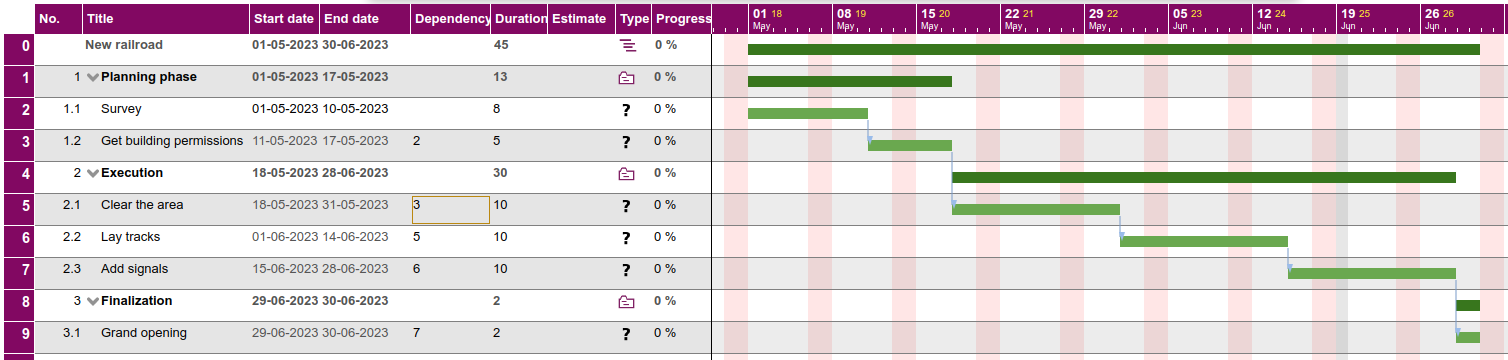Click the folder type icon of Execution row
The width and height of the screenshot is (1508, 360).
[x=627, y=173]
